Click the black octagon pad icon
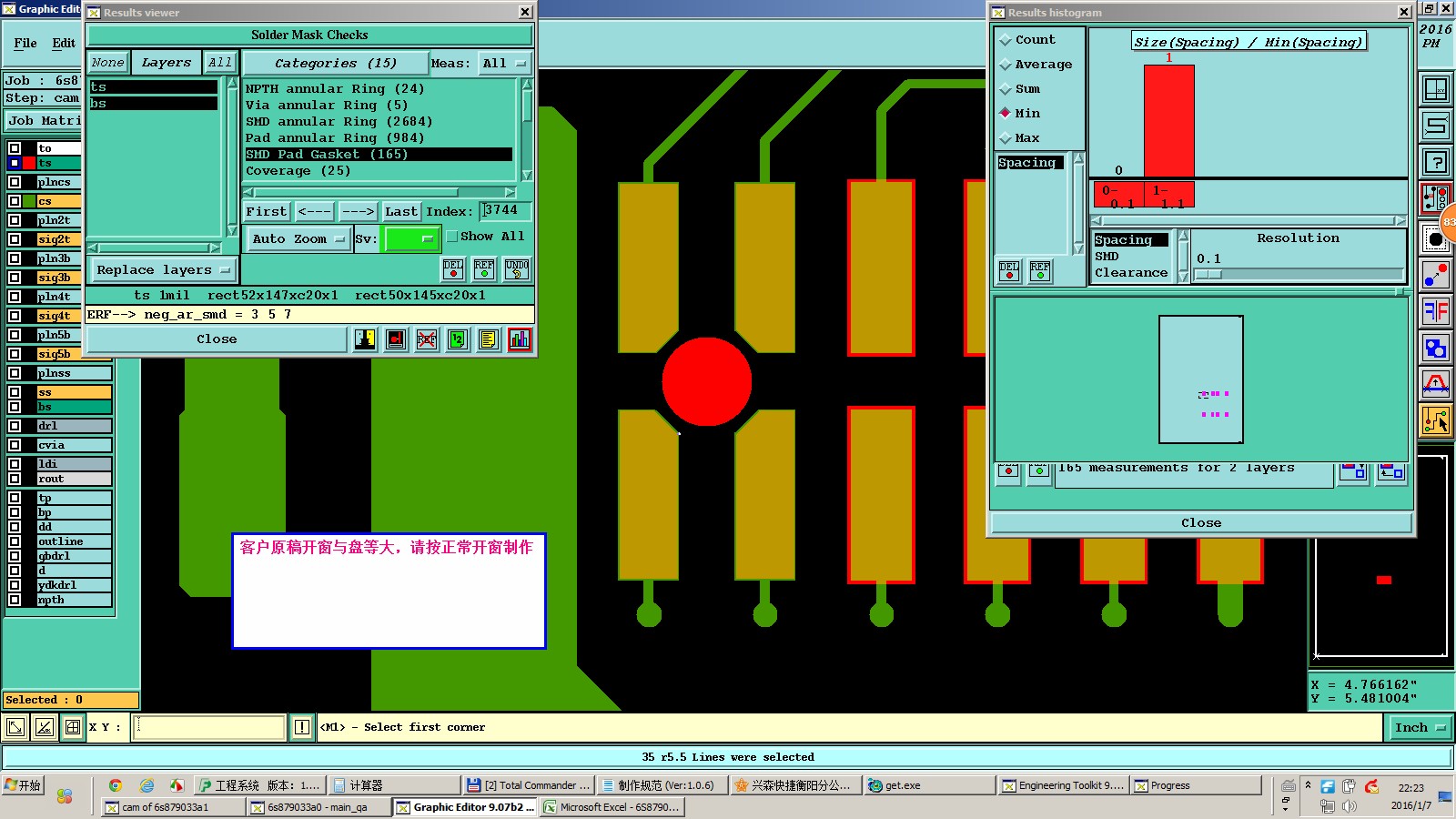The width and height of the screenshot is (1456, 819). click(1435, 239)
